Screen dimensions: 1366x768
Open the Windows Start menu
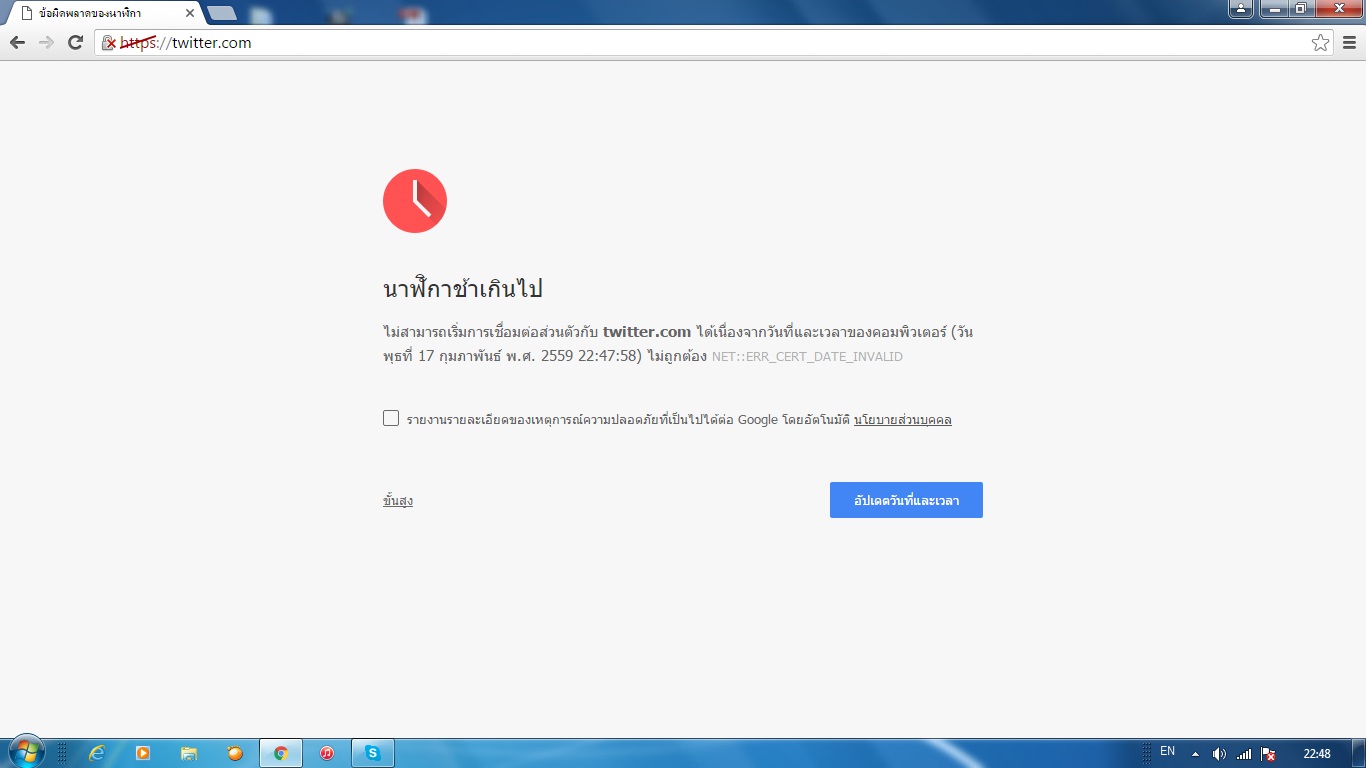pyautogui.click(x=25, y=753)
